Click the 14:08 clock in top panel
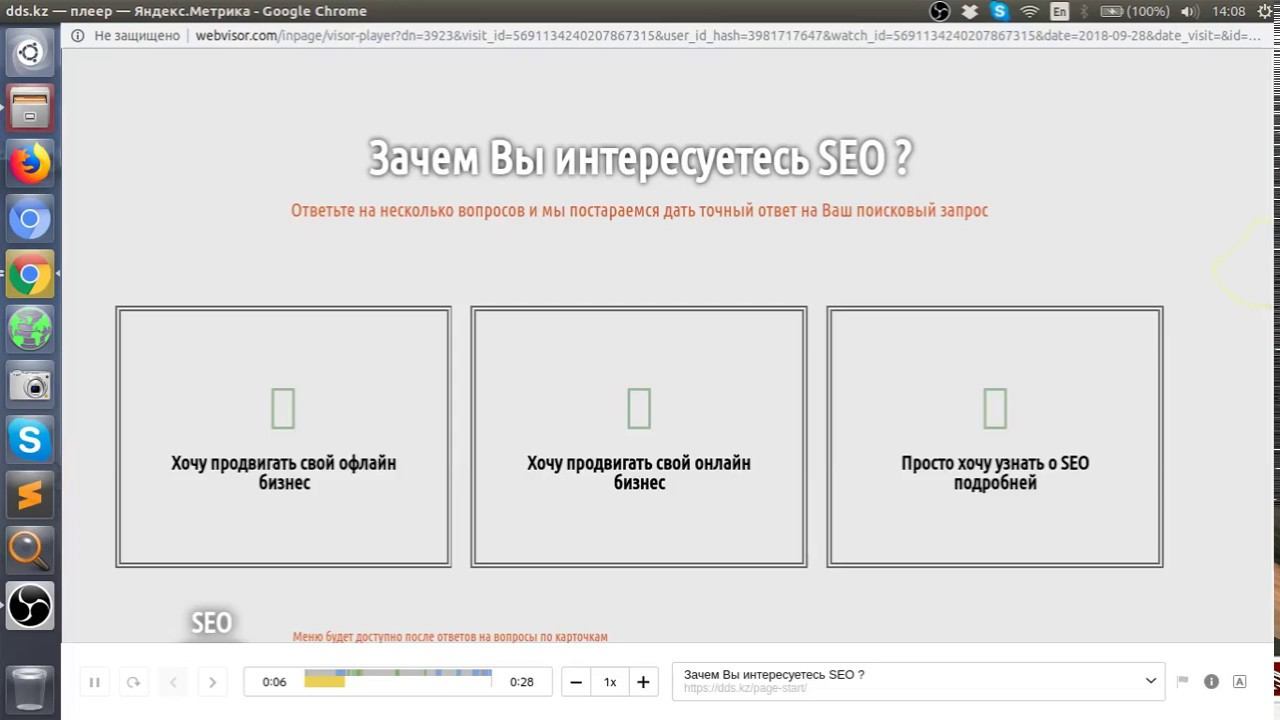Screen dimensions: 1280x720 [x=1228, y=11]
